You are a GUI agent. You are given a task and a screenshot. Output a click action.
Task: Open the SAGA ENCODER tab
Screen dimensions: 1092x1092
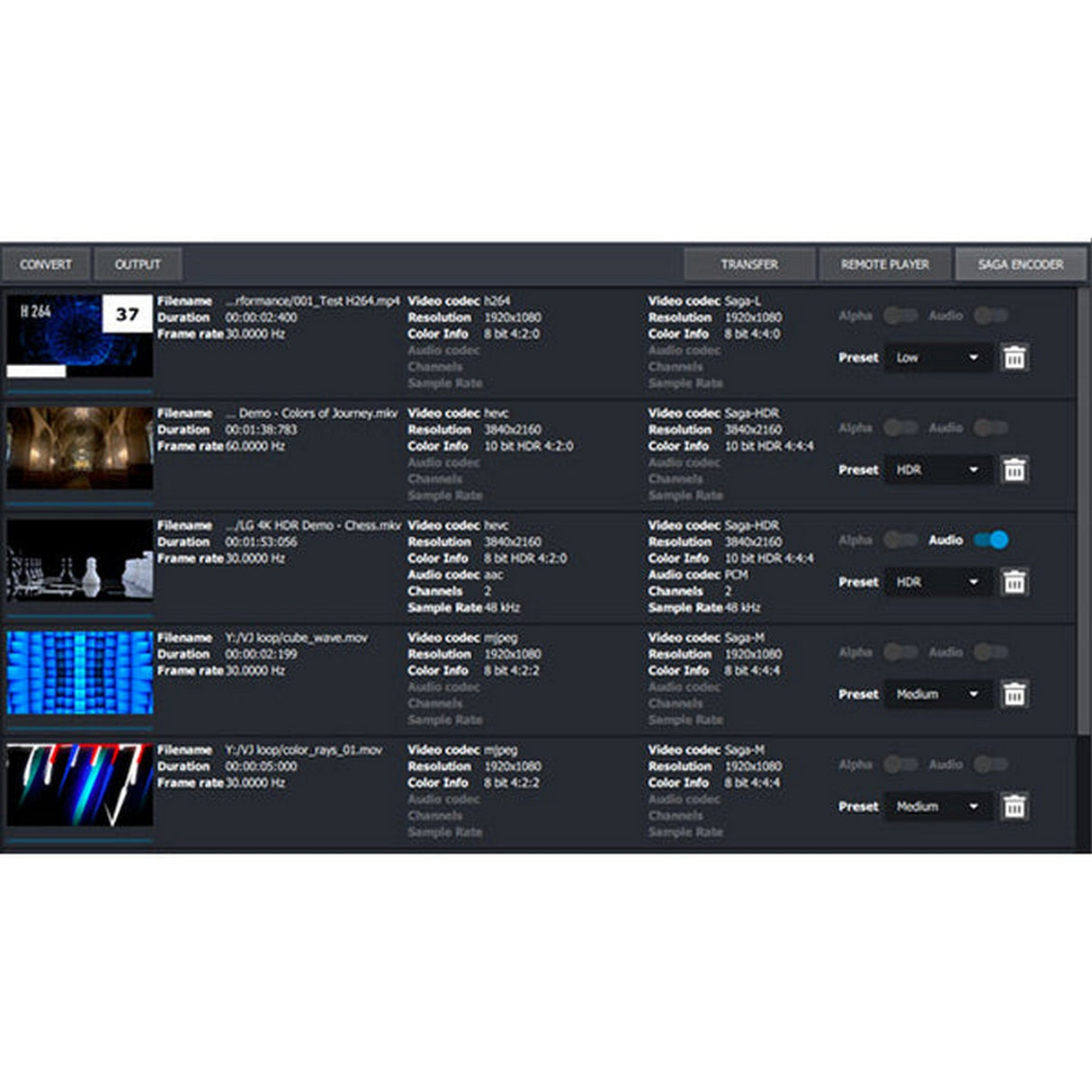[x=1021, y=264]
